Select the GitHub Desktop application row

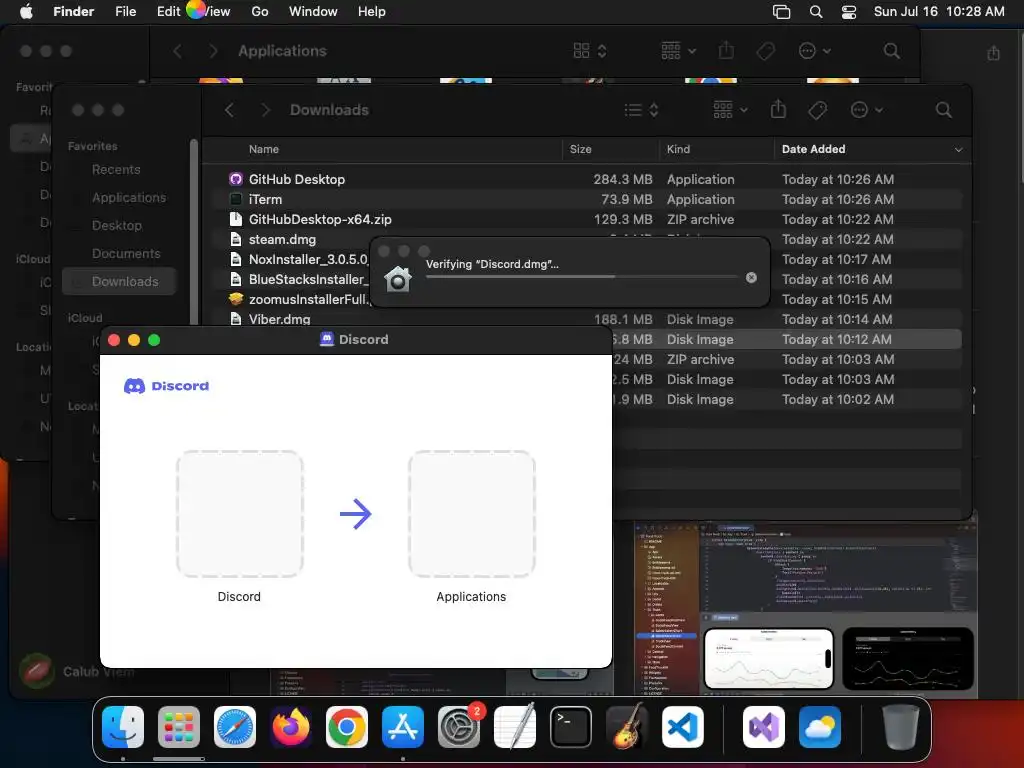tap(588, 179)
